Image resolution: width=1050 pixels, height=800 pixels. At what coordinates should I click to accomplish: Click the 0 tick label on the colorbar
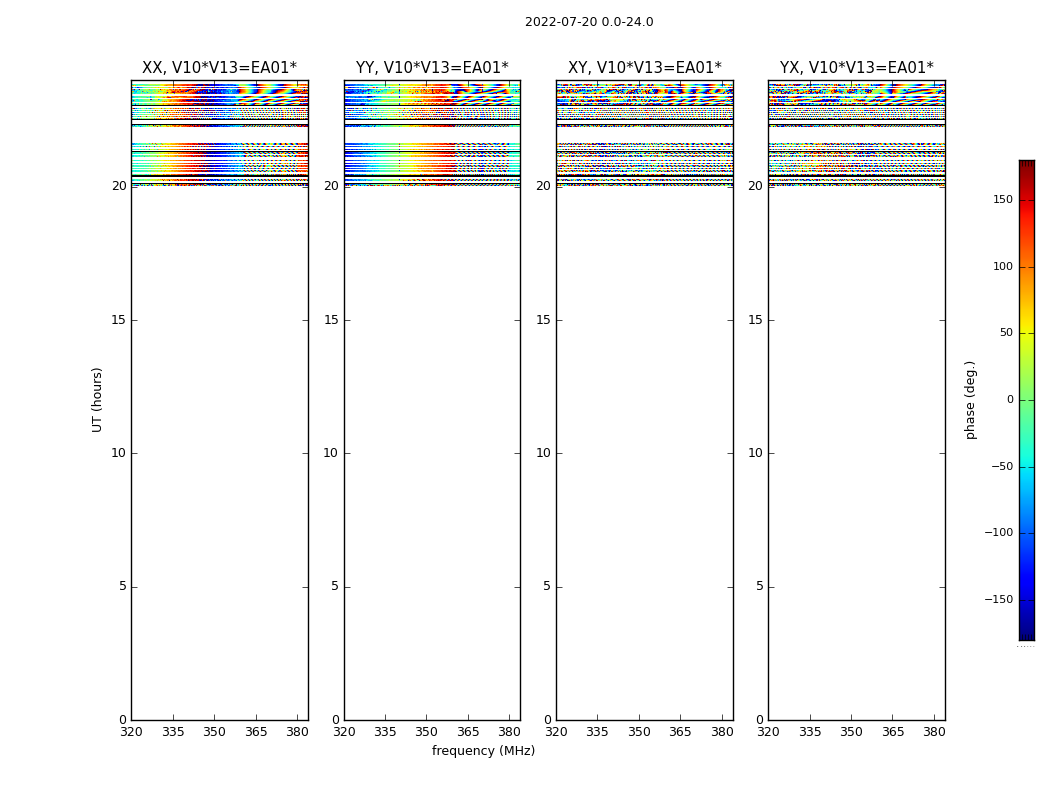point(1008,400)
